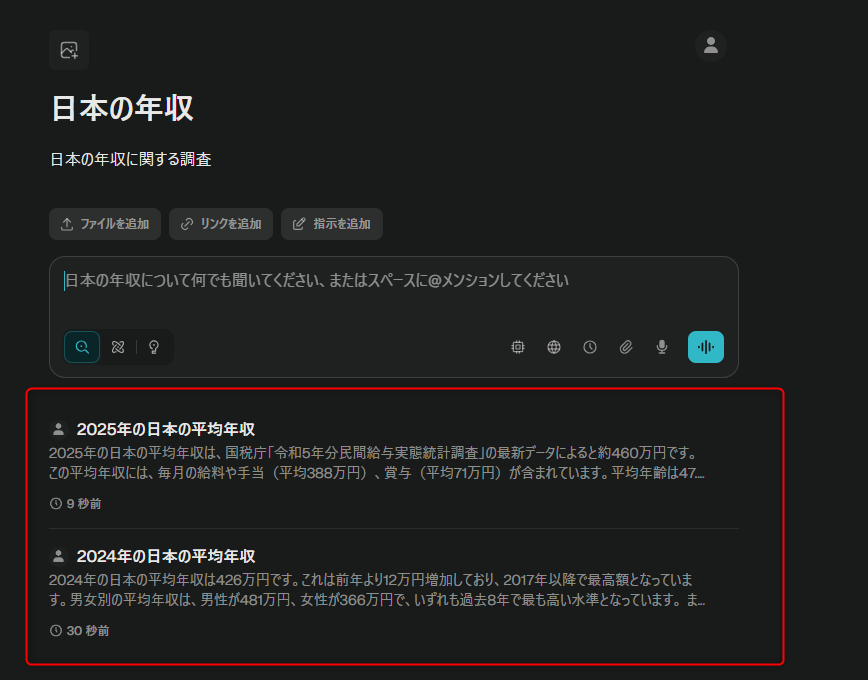Start dictation with the microphone icon
This screenshot has height=680, width=868.
[662, 347]
